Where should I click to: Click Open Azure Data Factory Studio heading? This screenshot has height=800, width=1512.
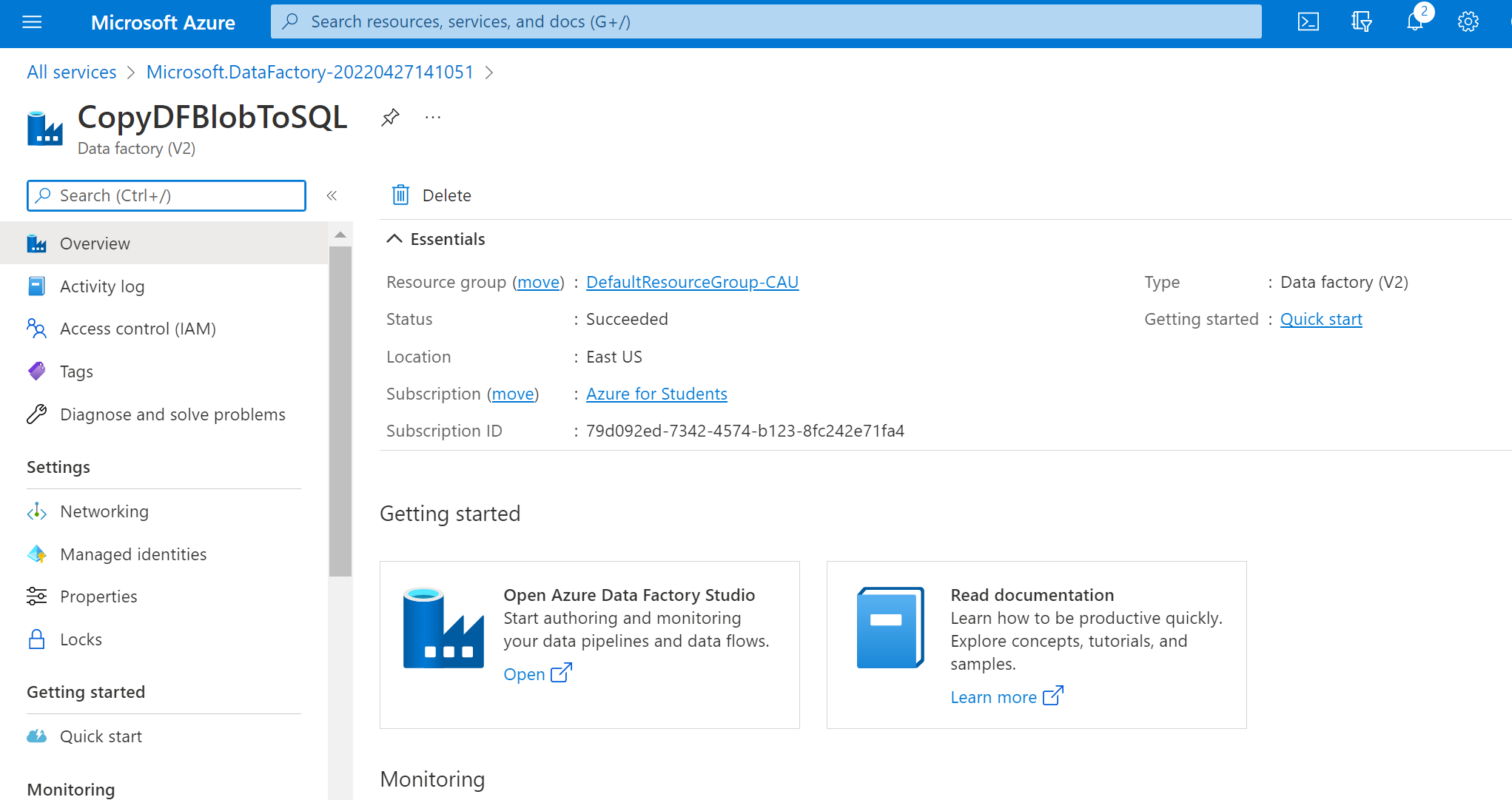coord(629,595)
